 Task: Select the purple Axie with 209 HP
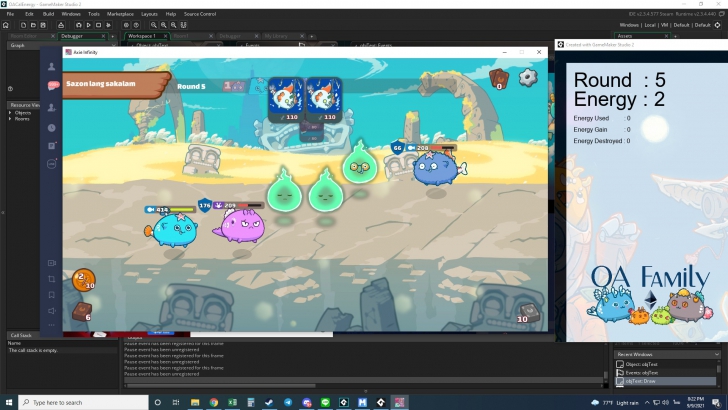click(x=240, y=226)
